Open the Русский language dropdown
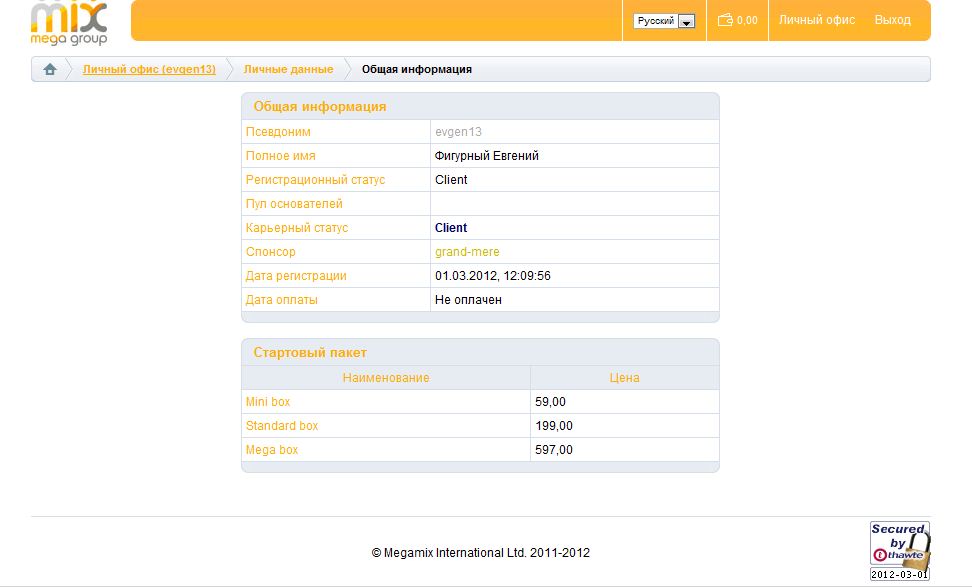This screenshot has height=587, width=972. pyautogui.click(x=664, y=21)
